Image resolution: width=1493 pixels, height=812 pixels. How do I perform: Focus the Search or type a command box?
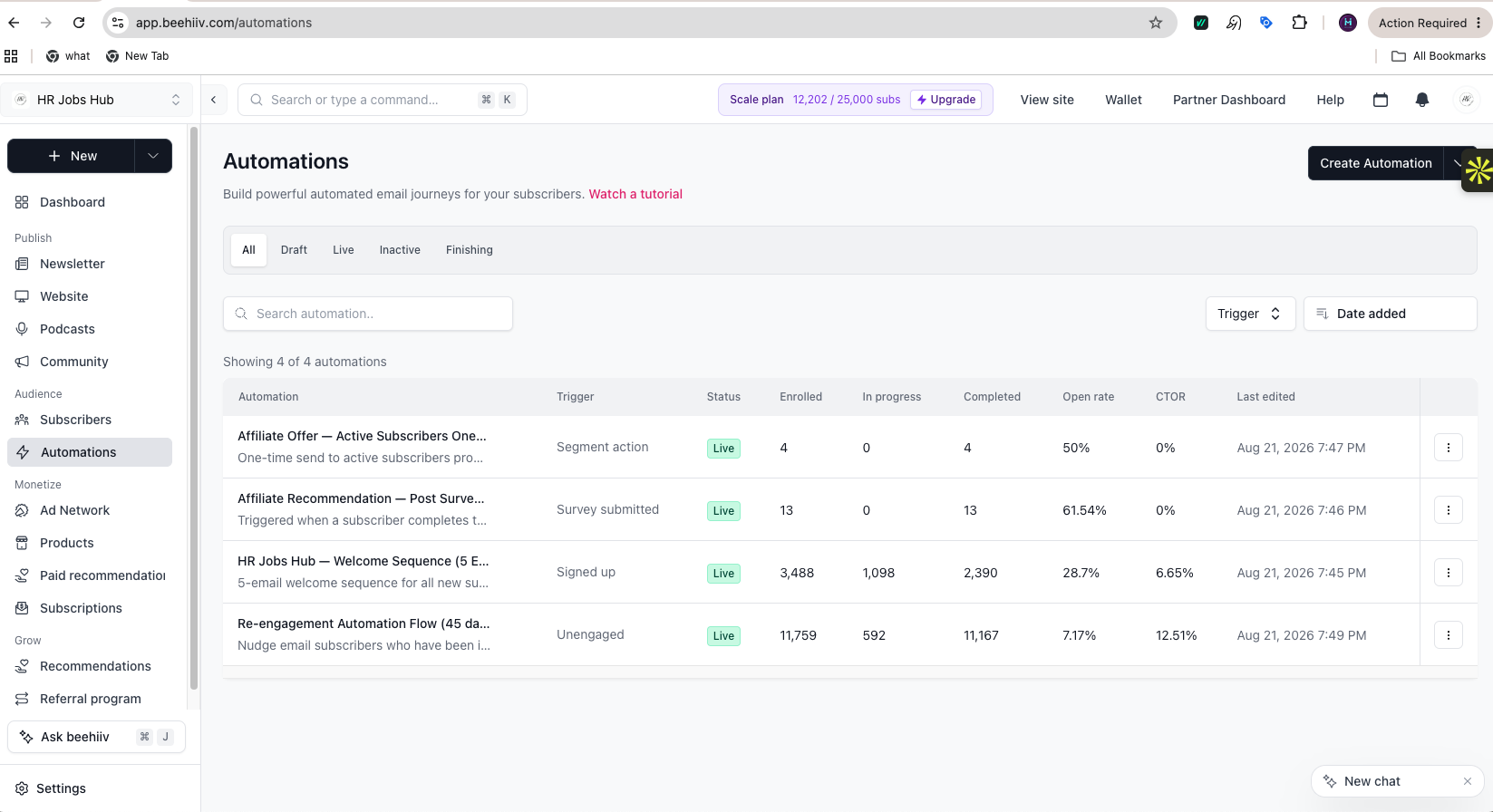click(383, 100)
